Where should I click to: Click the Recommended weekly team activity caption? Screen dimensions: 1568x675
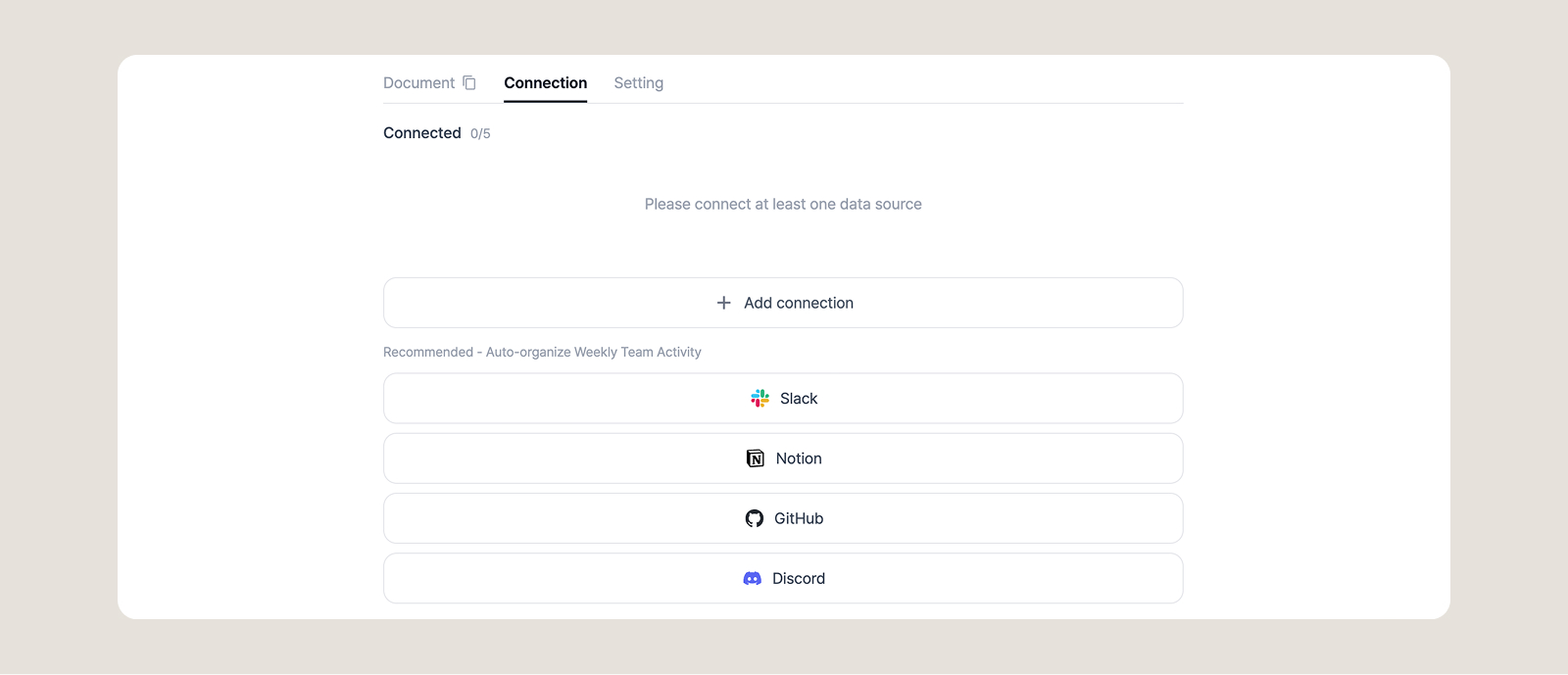(x=542, y=352)
